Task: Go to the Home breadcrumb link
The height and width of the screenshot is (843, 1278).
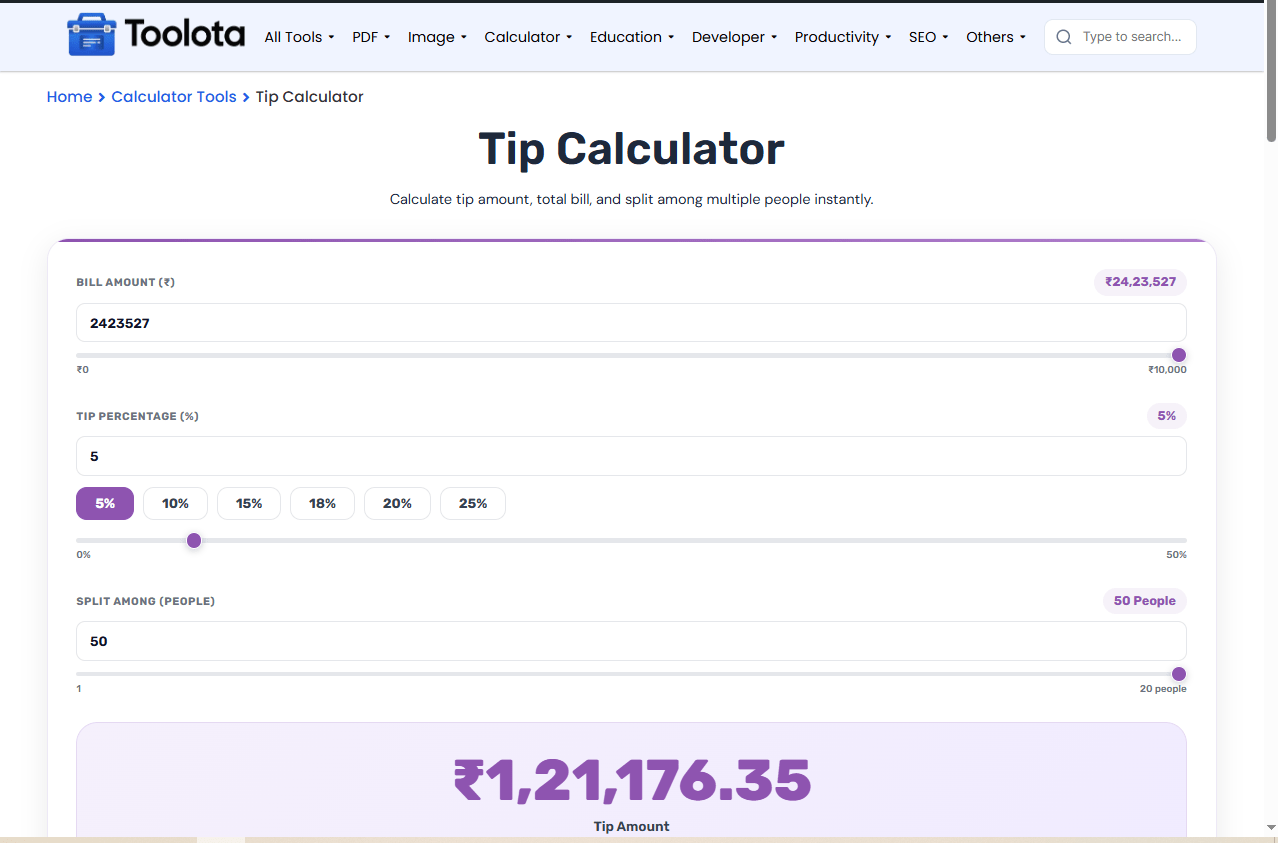Action: (x=69, y=97)
